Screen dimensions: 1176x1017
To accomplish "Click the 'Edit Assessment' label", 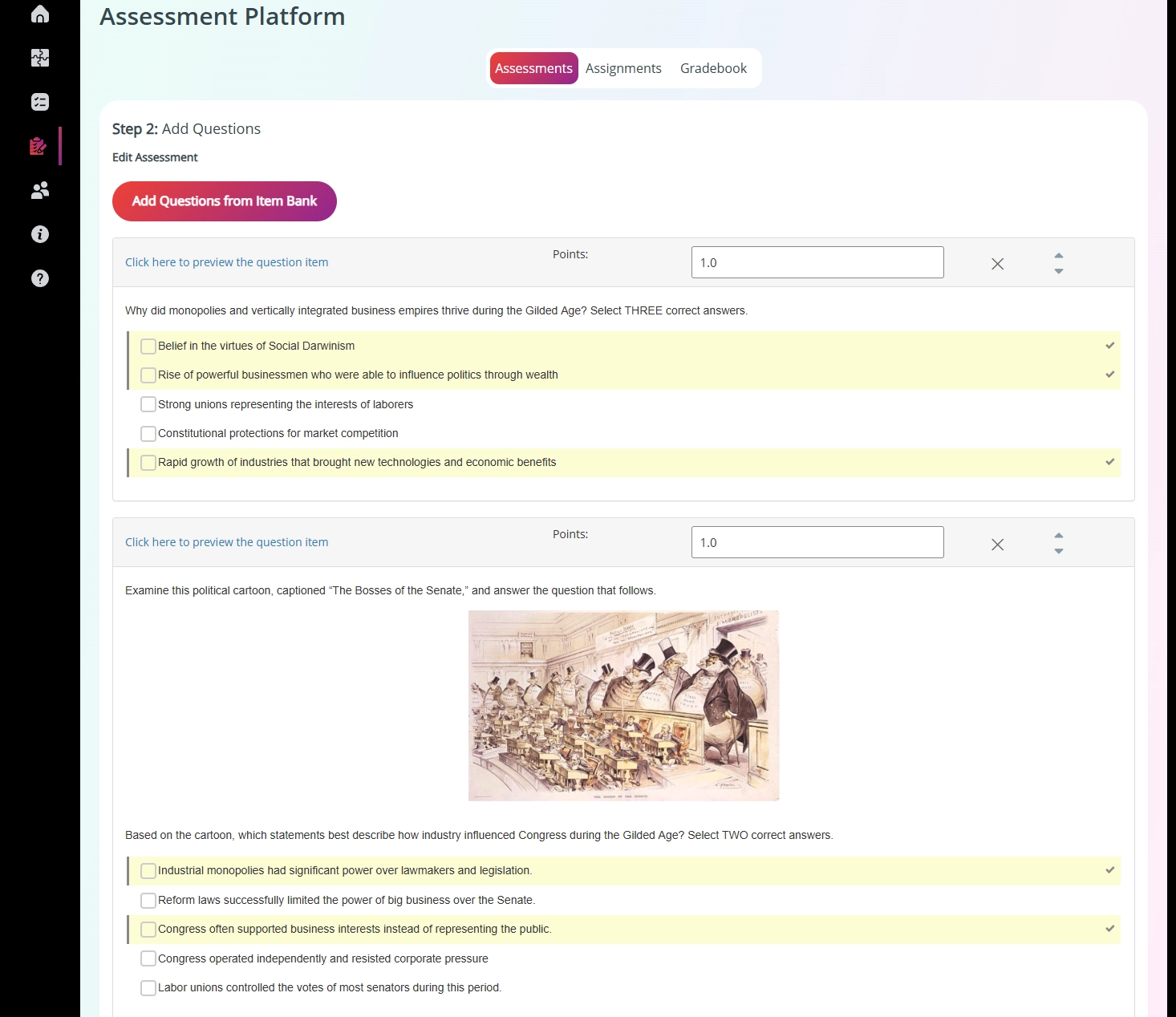I will tap(155, 157).
